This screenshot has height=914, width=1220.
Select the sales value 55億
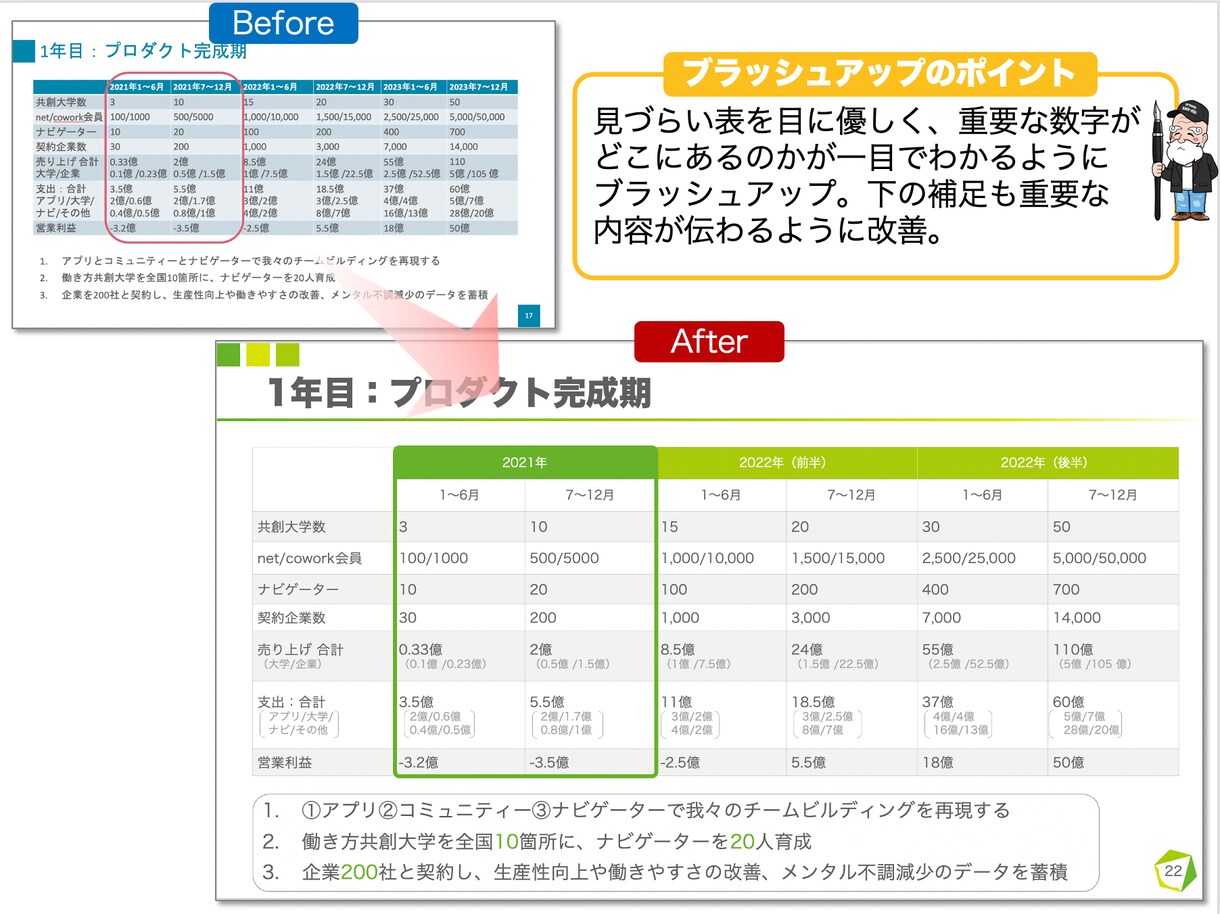tap(937, 650)
